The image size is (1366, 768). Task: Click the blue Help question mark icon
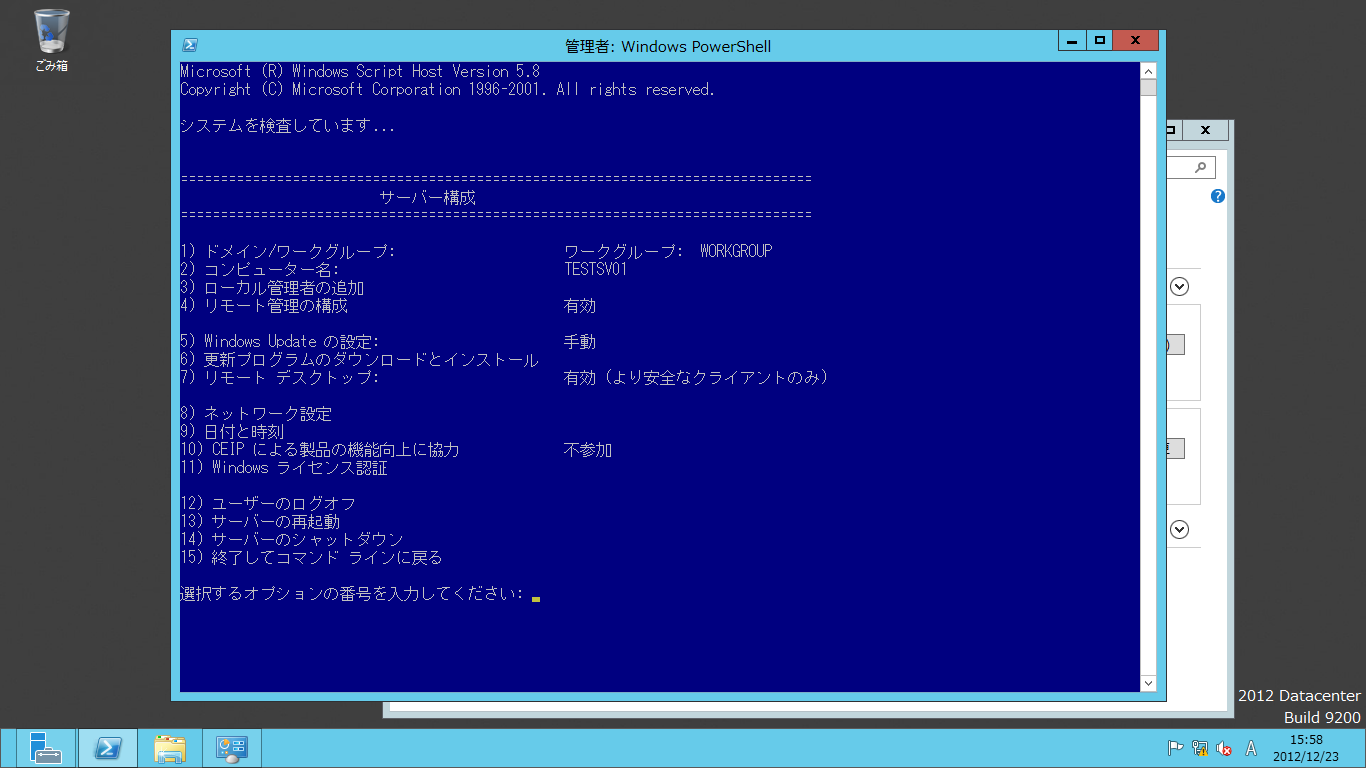click(x=1216, y=196)
